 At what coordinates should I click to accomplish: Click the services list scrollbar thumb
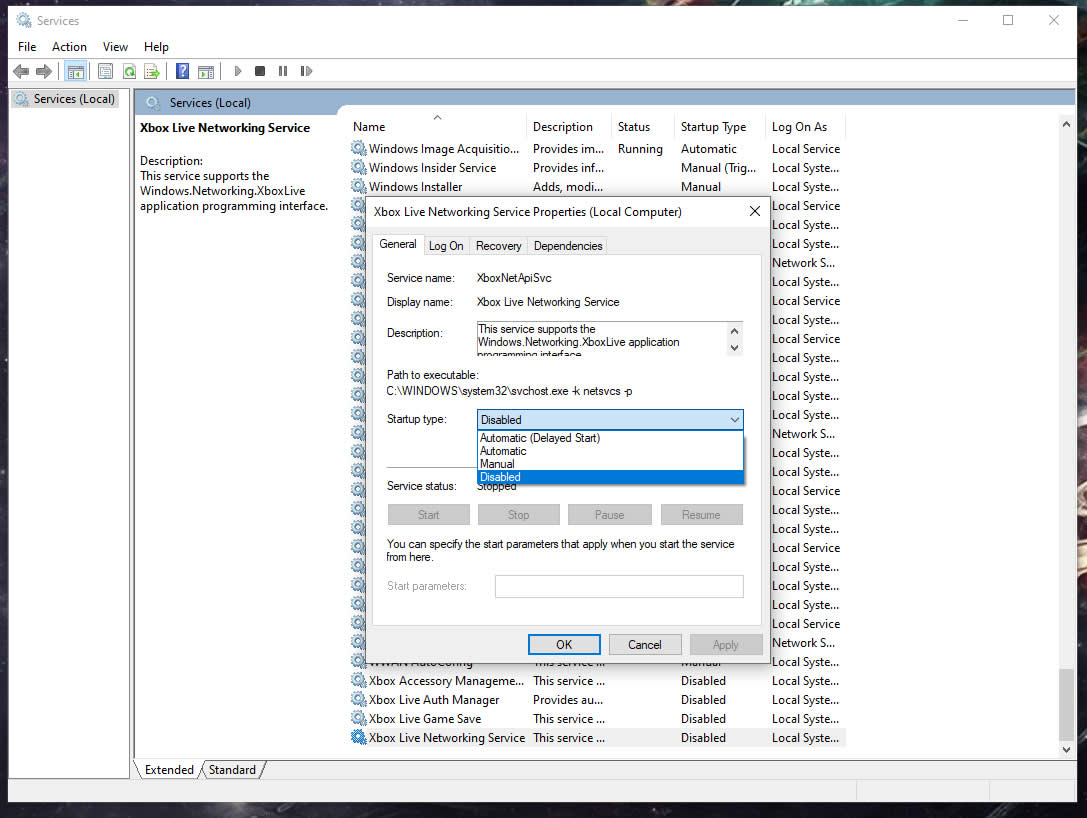pyautogui.click(x=1066, y=705)
